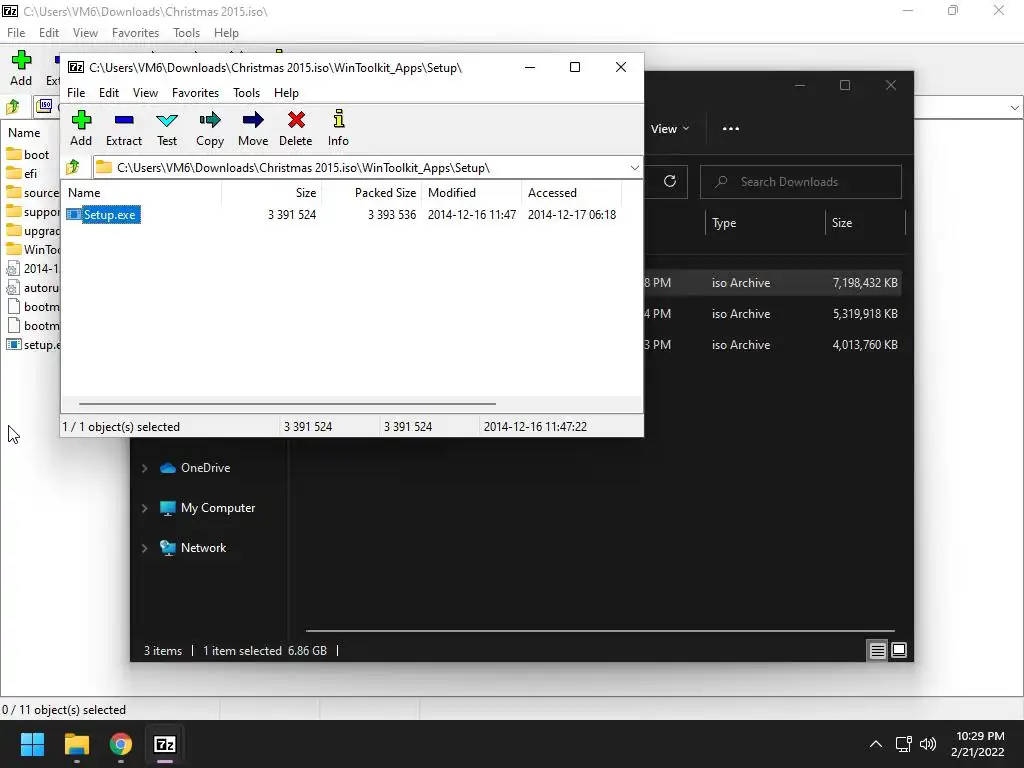Sort by Type column in File Explorer
The image size is (1024, 768).
(765, 223)
